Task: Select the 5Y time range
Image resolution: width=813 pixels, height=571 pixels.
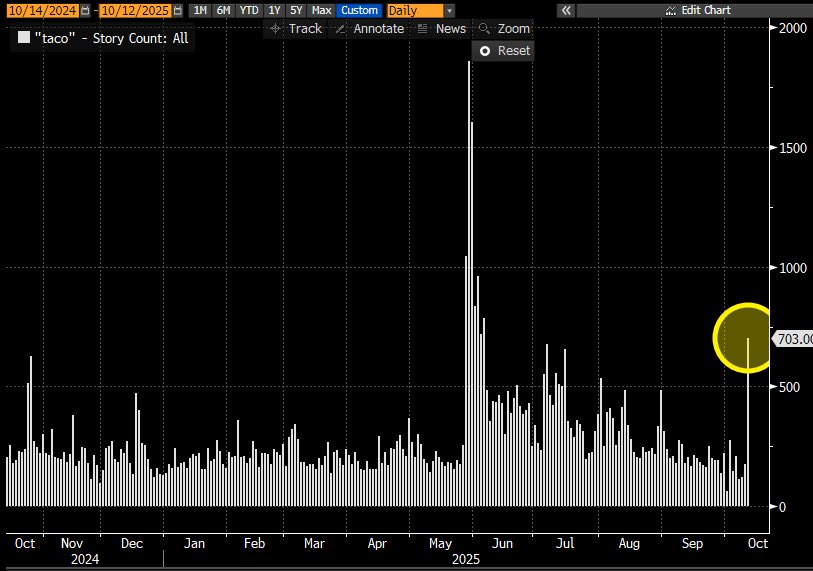Action: point(297,10)
